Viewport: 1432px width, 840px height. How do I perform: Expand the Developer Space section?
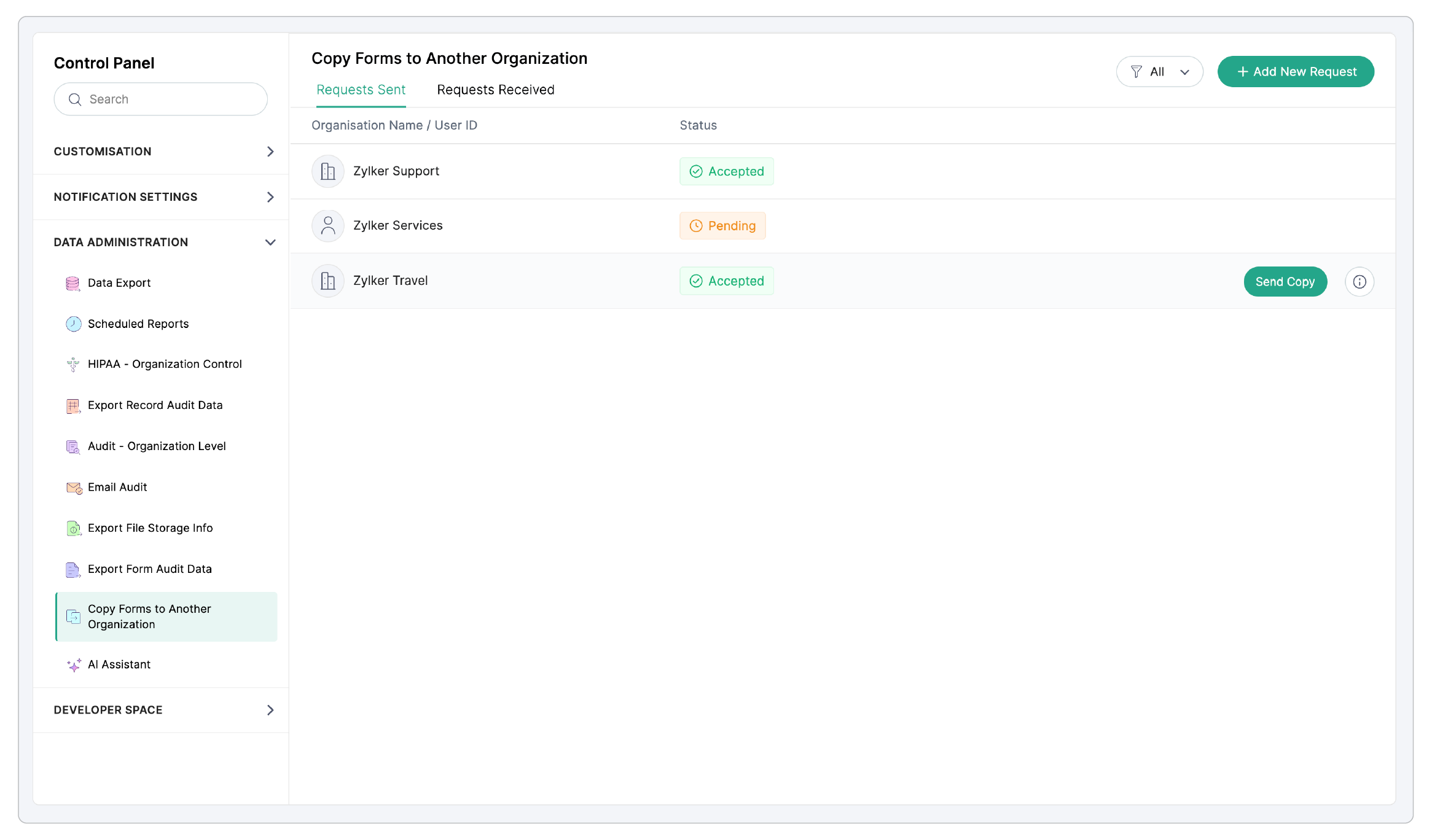click(270, 710)
